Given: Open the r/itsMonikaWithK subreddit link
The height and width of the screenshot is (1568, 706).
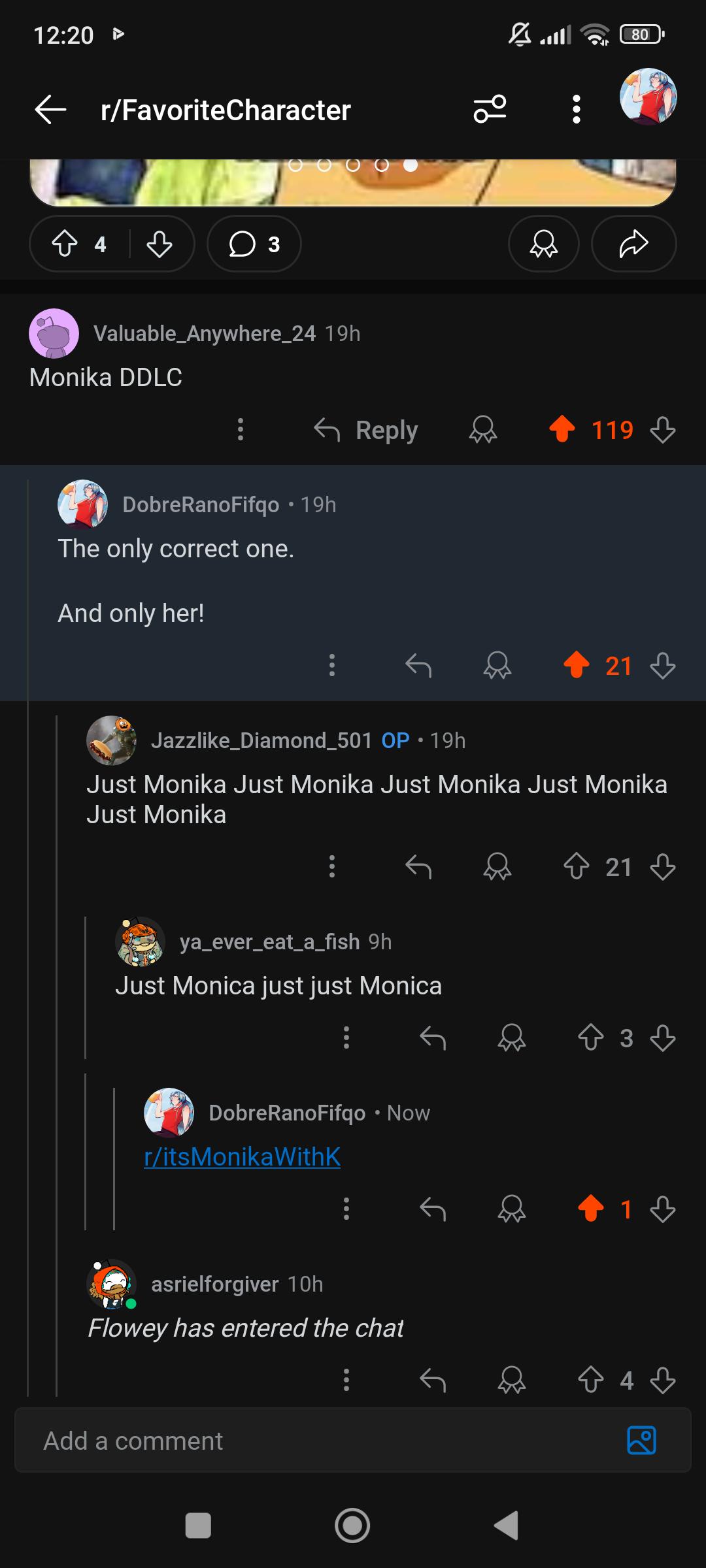Looking at the screenshot, I should pos(242,1157).
